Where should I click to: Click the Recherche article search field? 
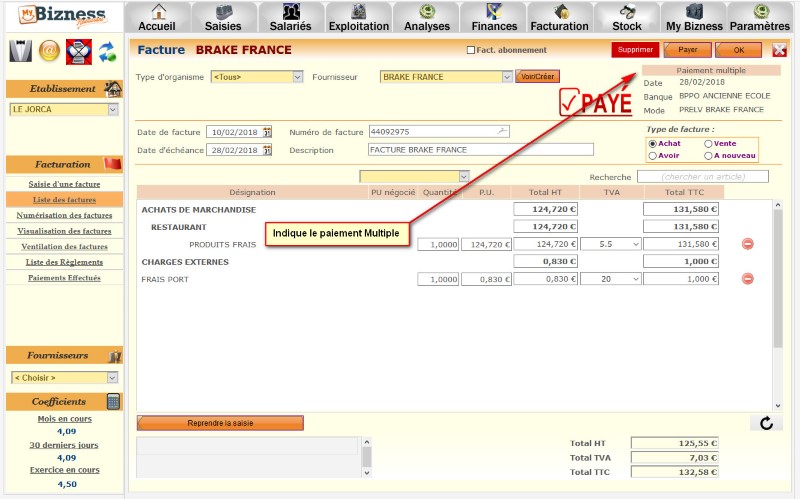click(703, 177)
